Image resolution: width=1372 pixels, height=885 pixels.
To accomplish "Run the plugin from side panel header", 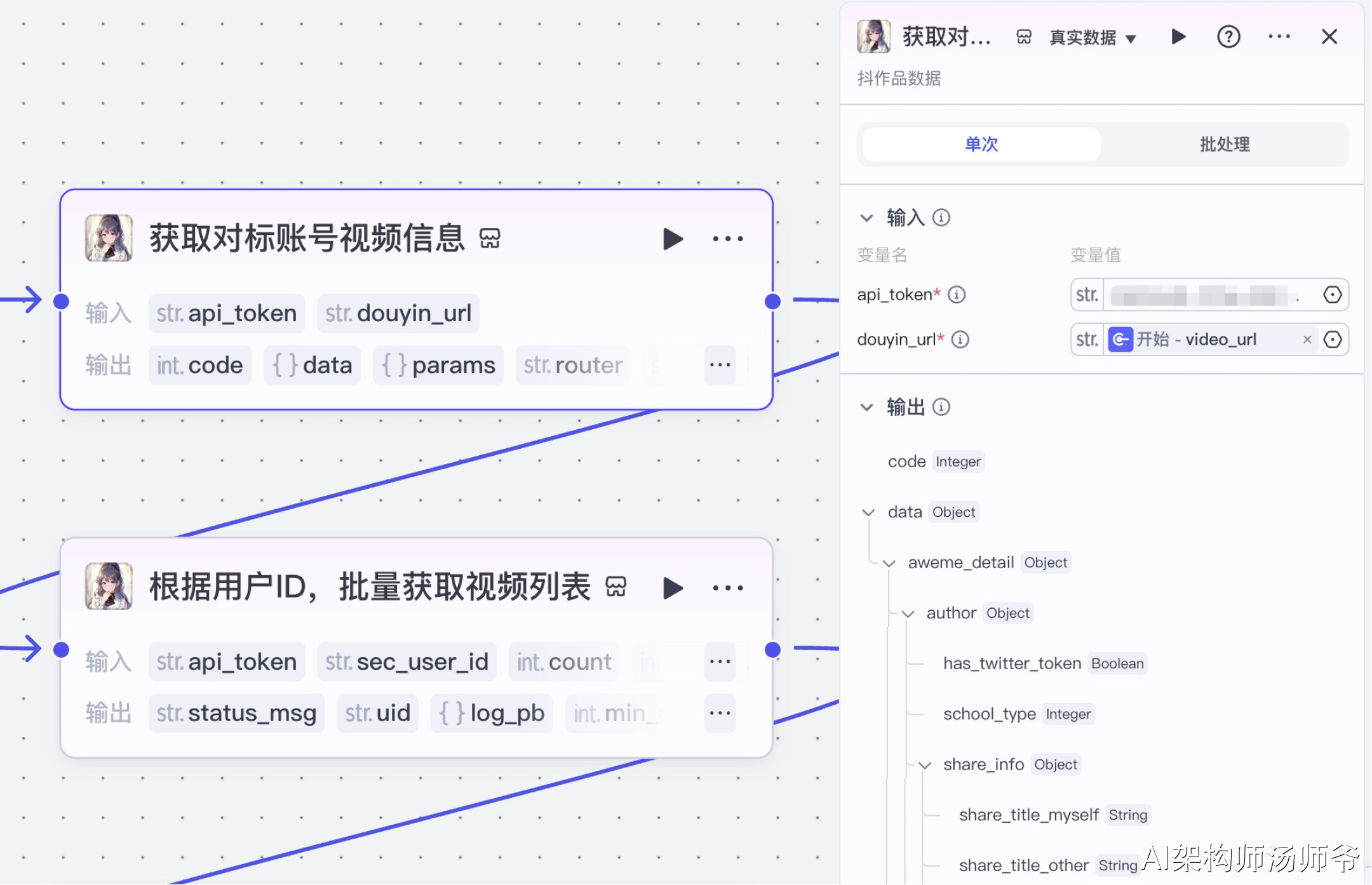I will pyautogui.click(x=1178, y=37).
